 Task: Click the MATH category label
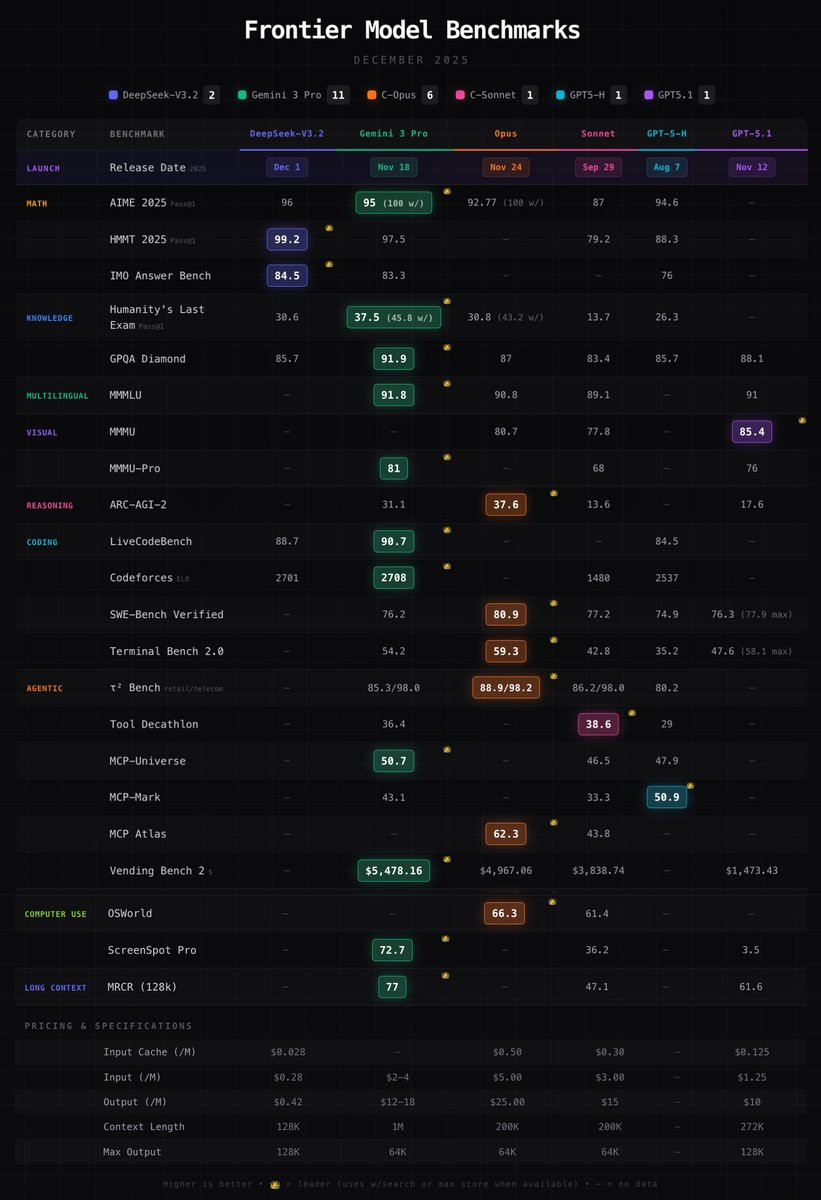(37, 204)
